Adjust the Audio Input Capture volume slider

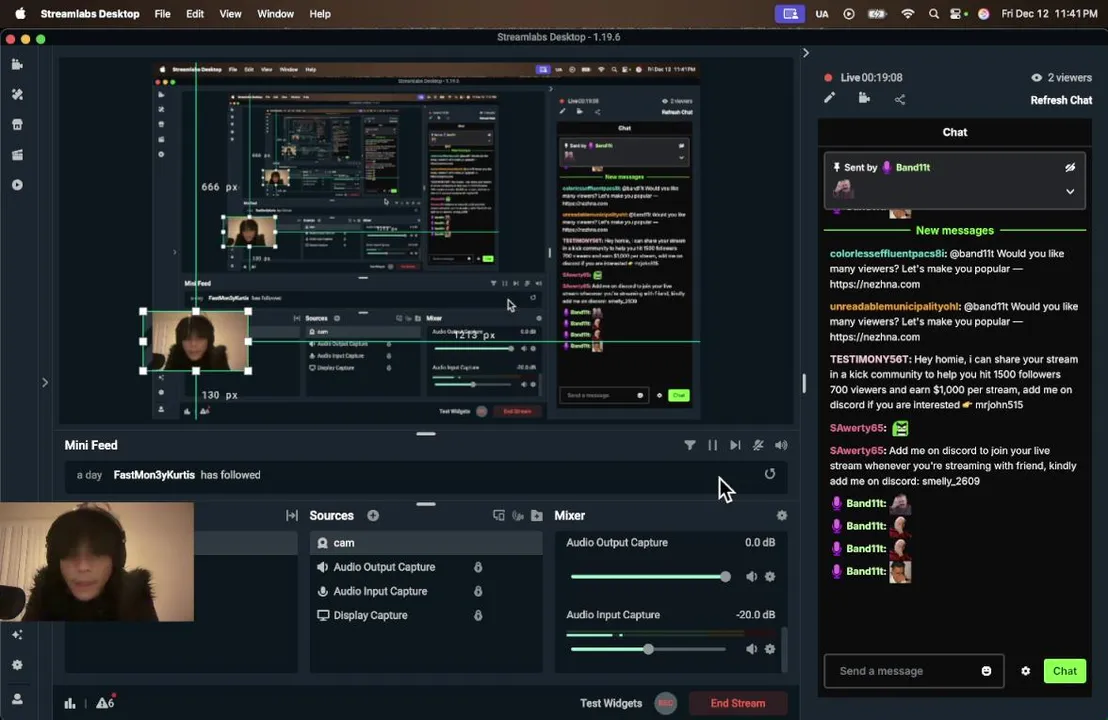[648, 649]
